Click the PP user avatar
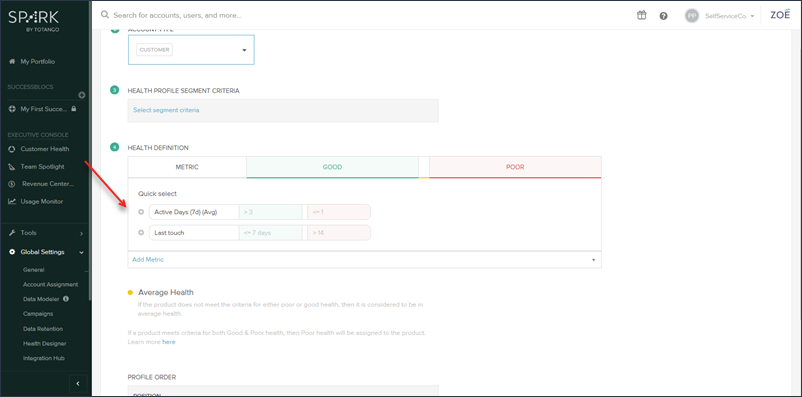The height and width of the screenshot is (397, 802). point(692,16)
